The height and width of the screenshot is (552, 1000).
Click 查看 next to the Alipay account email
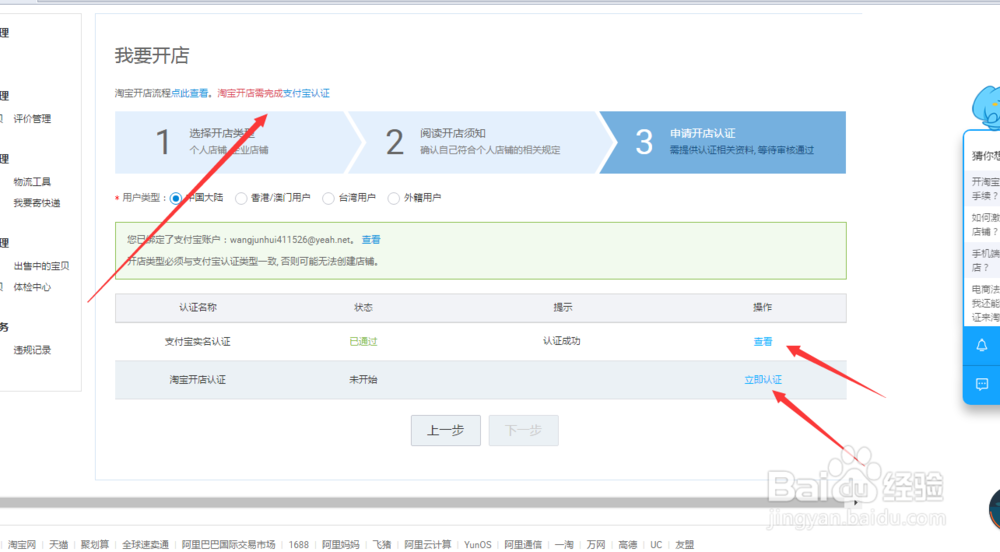click(x=371, y=240)
